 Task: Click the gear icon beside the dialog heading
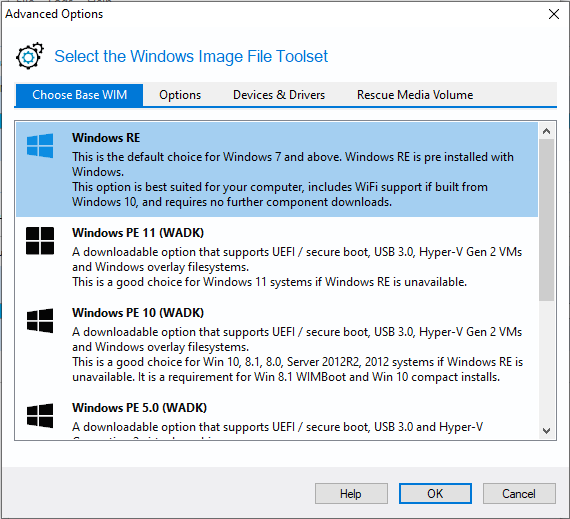pyautogui.click(x=30, y=56)
